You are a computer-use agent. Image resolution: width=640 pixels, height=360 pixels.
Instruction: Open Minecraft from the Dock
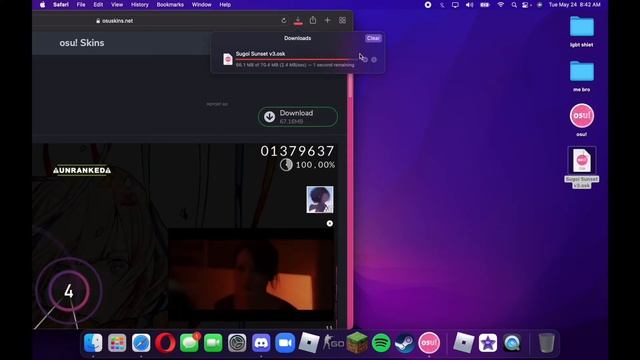click(357, 343)
